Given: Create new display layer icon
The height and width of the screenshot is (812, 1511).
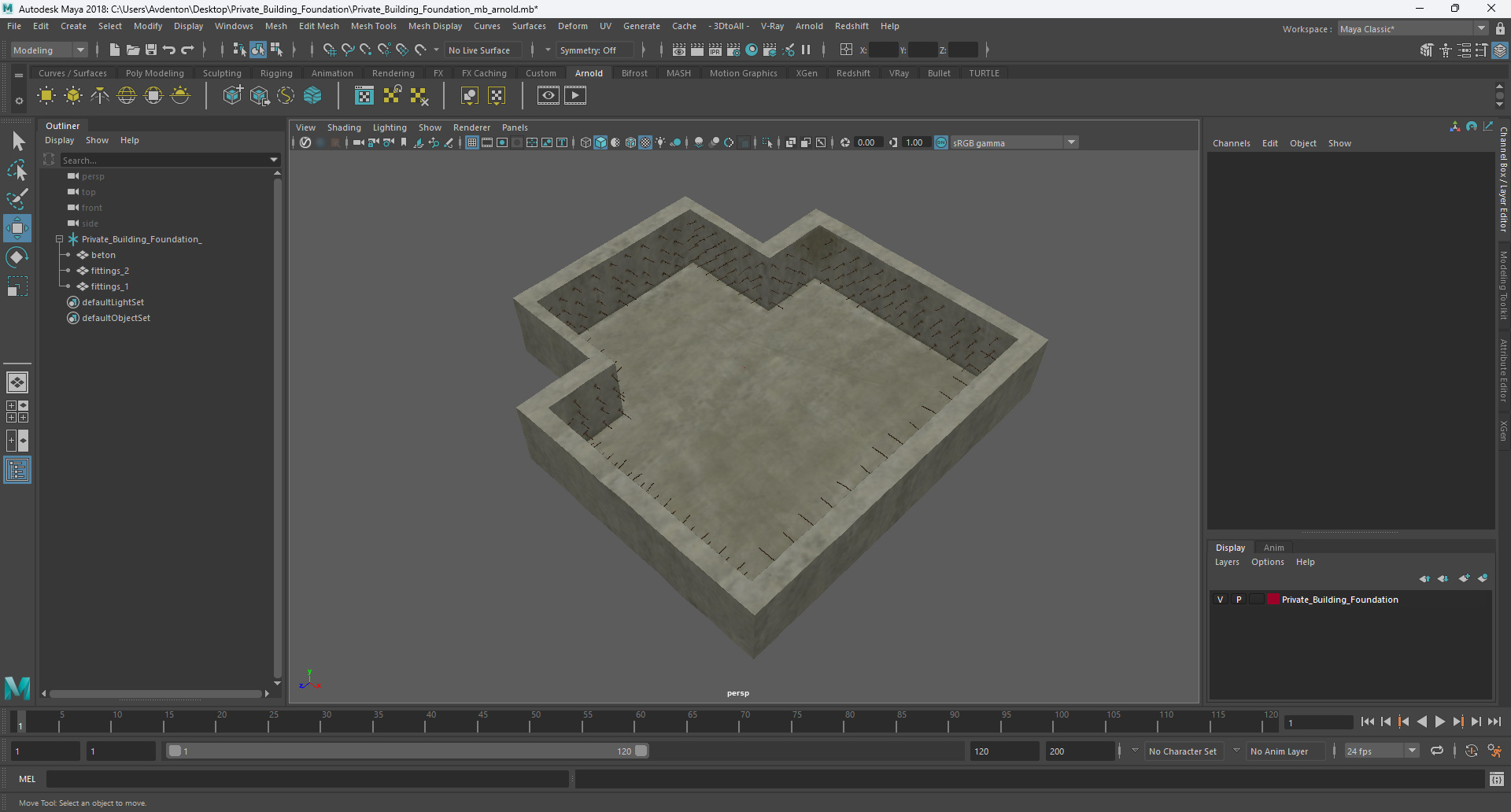Looking at the screenshot, I should (1464, 578).
